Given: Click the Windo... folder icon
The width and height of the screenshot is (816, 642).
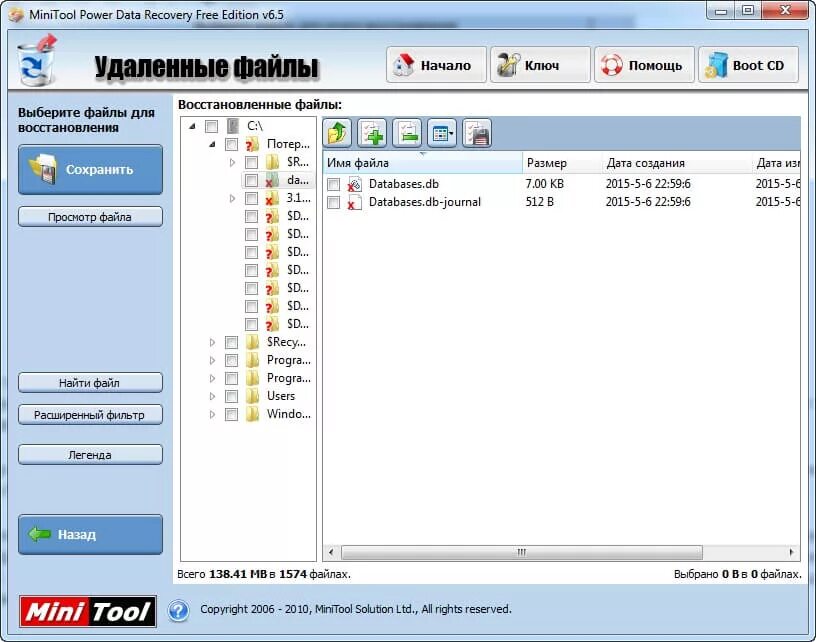Looking at the screenshot, I should [252, 414].
